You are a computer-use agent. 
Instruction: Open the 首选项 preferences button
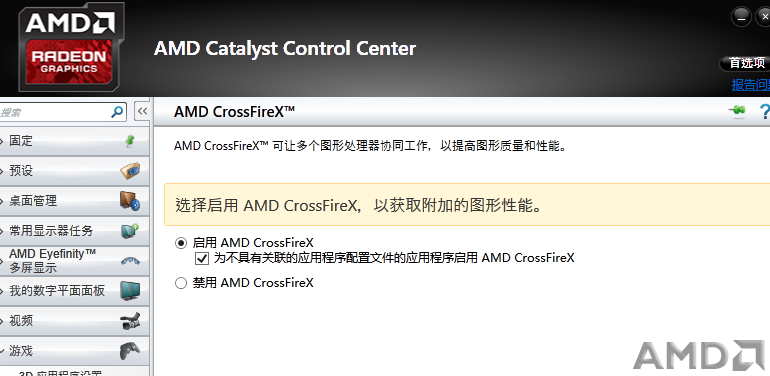point(745,63)
